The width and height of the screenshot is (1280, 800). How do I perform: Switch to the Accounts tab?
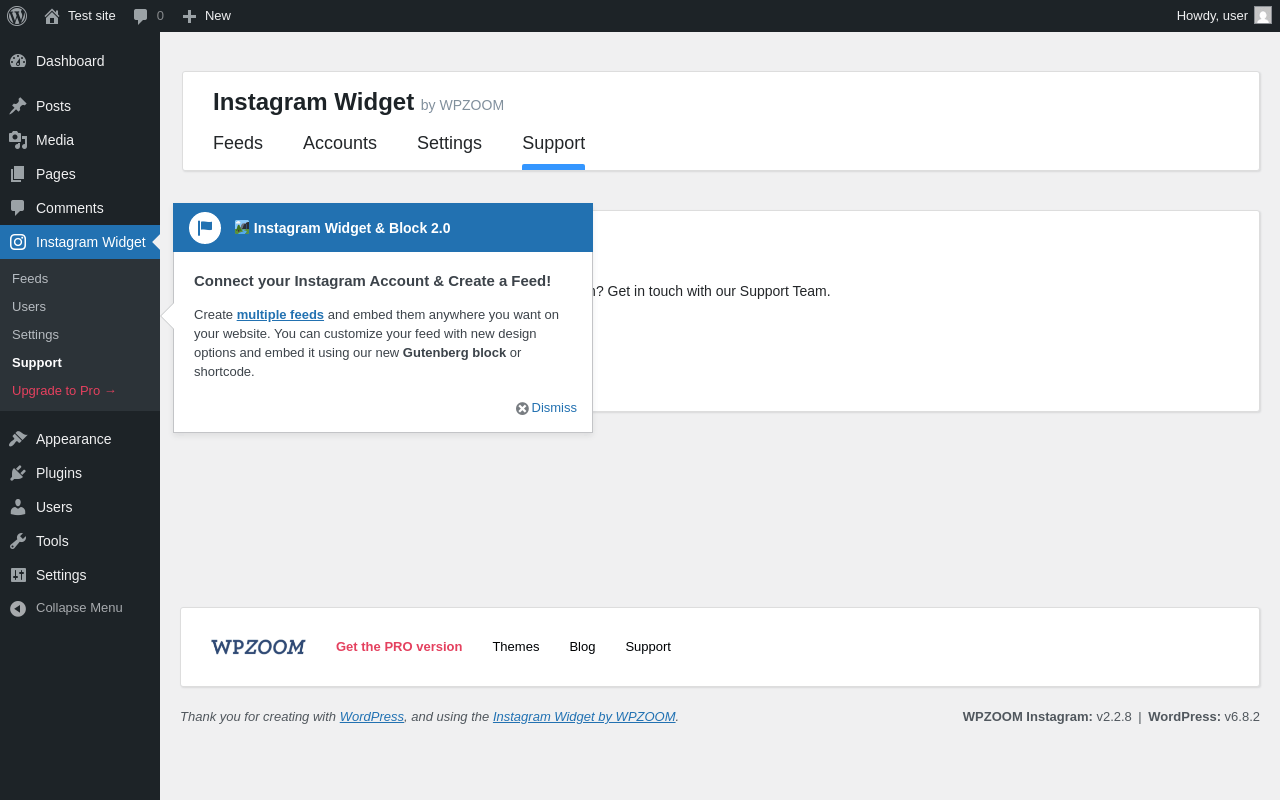pos(340,143)
